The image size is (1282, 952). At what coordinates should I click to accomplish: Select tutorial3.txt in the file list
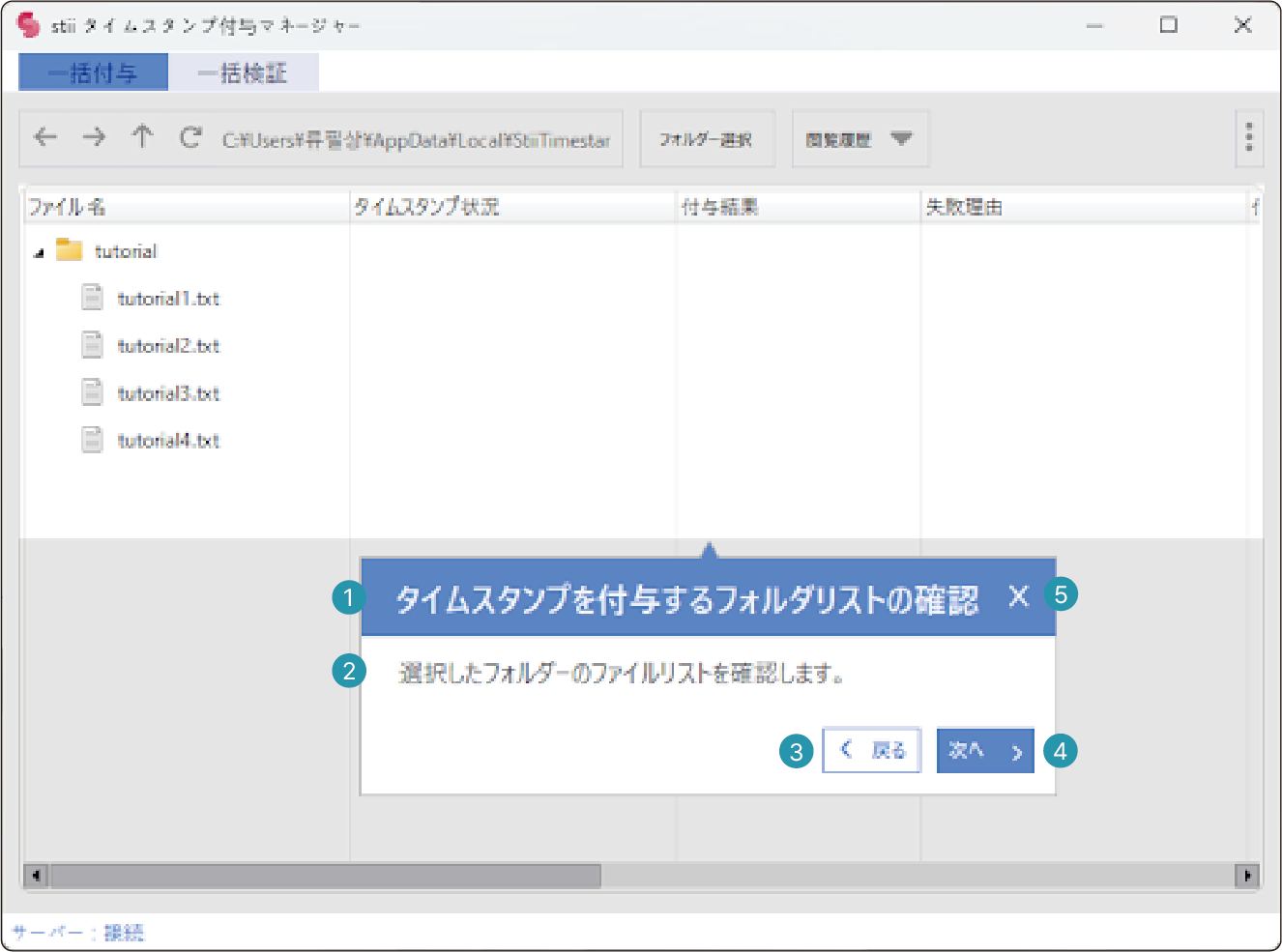click(x=168, y=393)
